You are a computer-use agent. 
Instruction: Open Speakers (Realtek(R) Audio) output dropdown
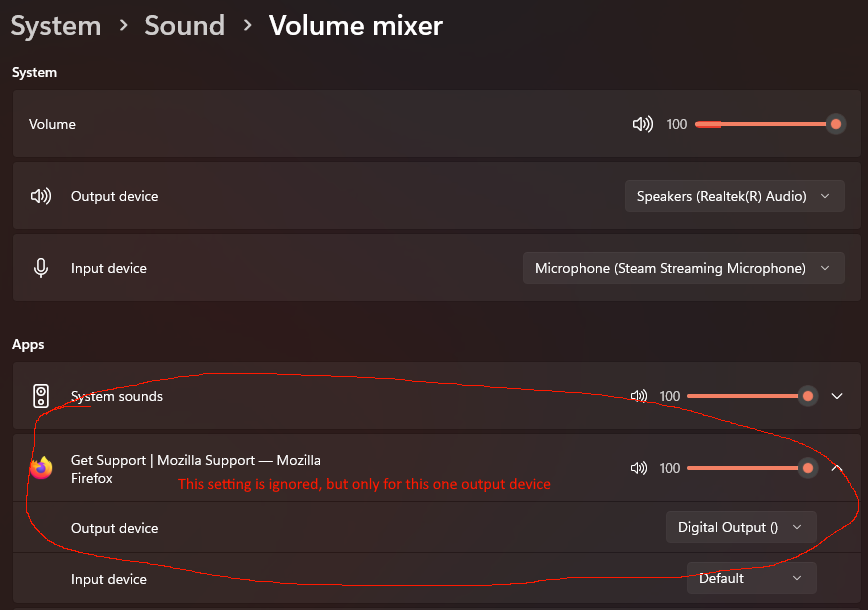(x=733, y=196)
